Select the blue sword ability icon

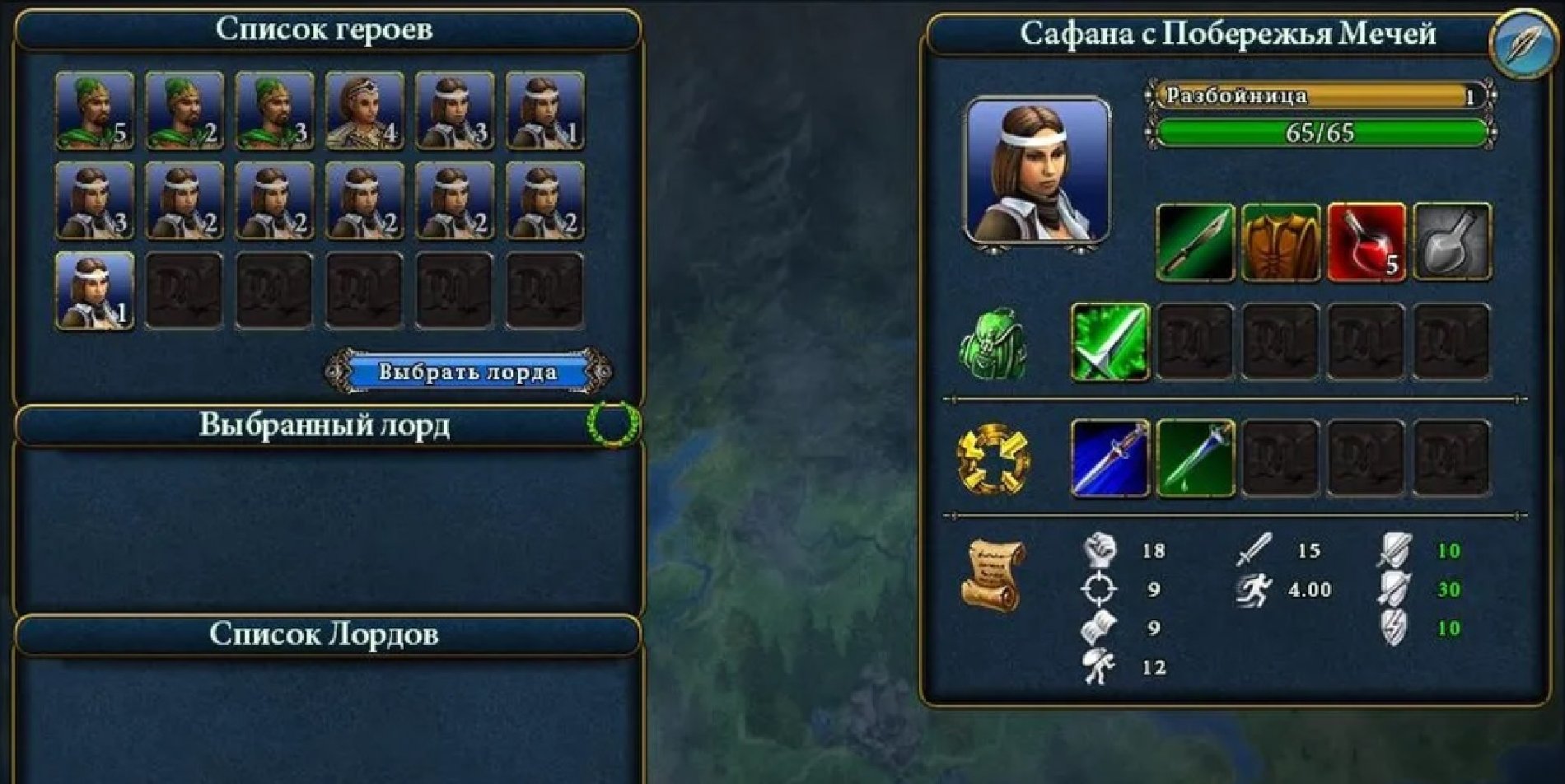(x=1110, y=459)
